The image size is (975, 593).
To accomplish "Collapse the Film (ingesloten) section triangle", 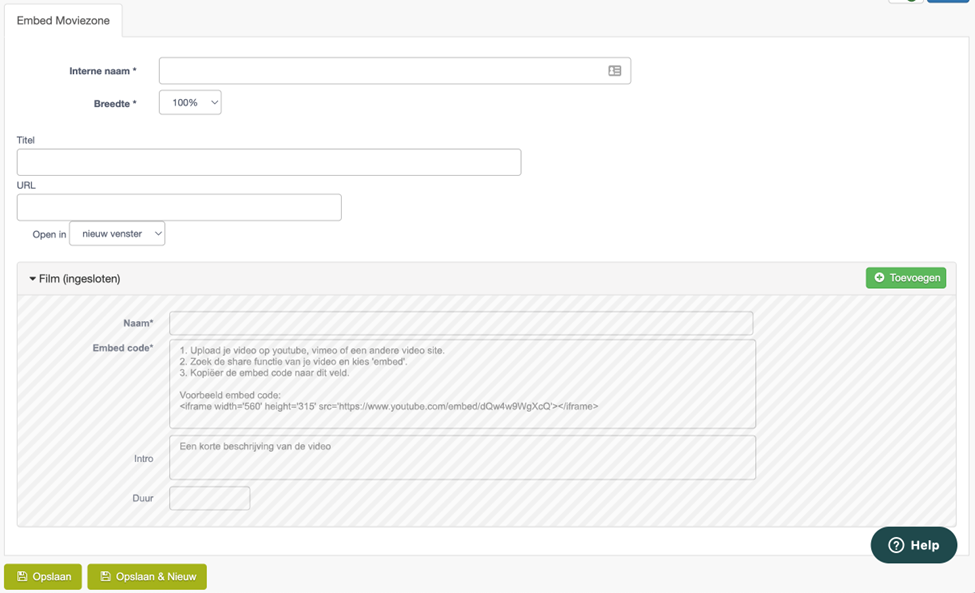I will 32,279.
